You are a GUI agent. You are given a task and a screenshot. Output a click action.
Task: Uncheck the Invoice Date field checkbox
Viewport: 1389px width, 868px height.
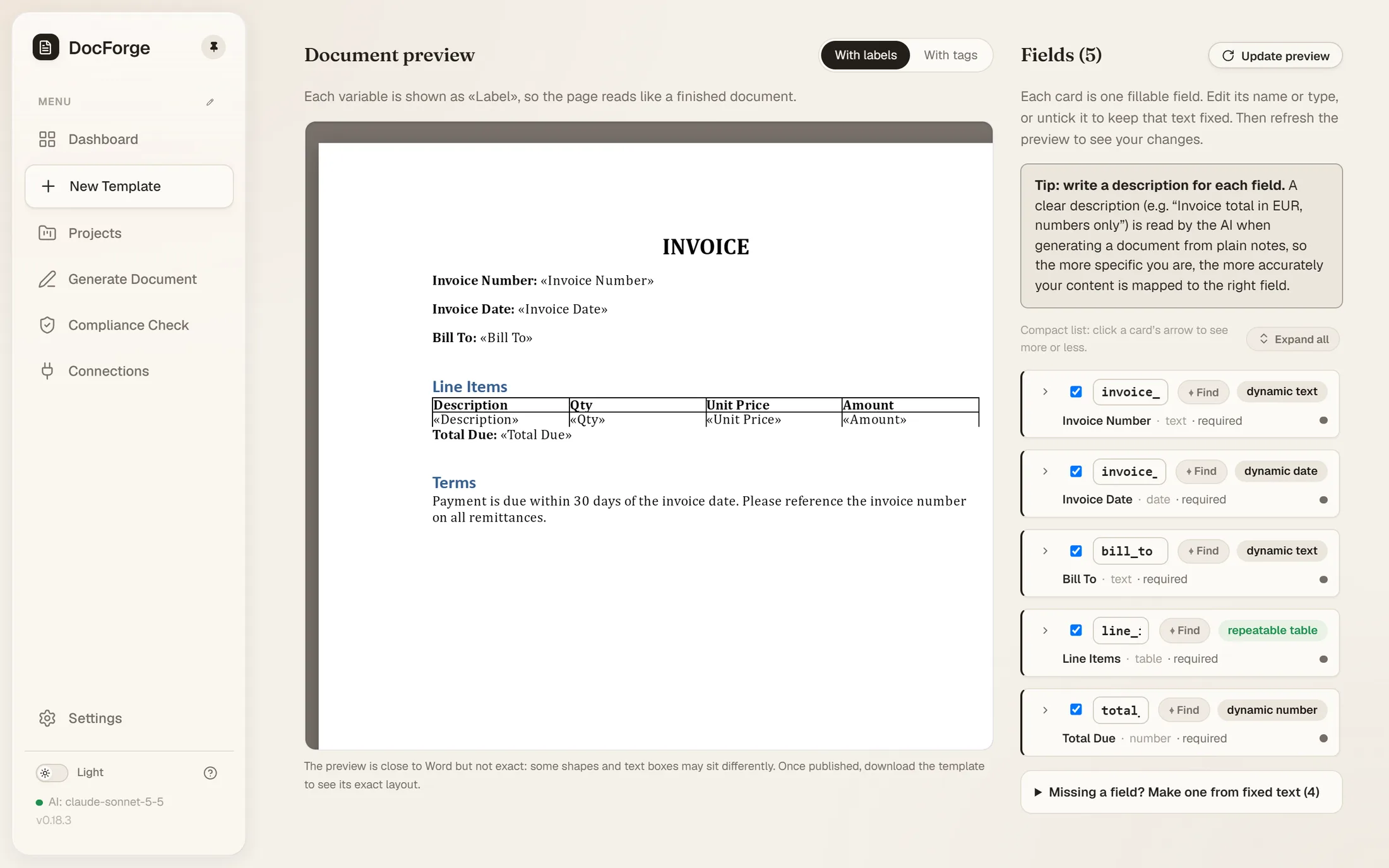(1076, 472)
